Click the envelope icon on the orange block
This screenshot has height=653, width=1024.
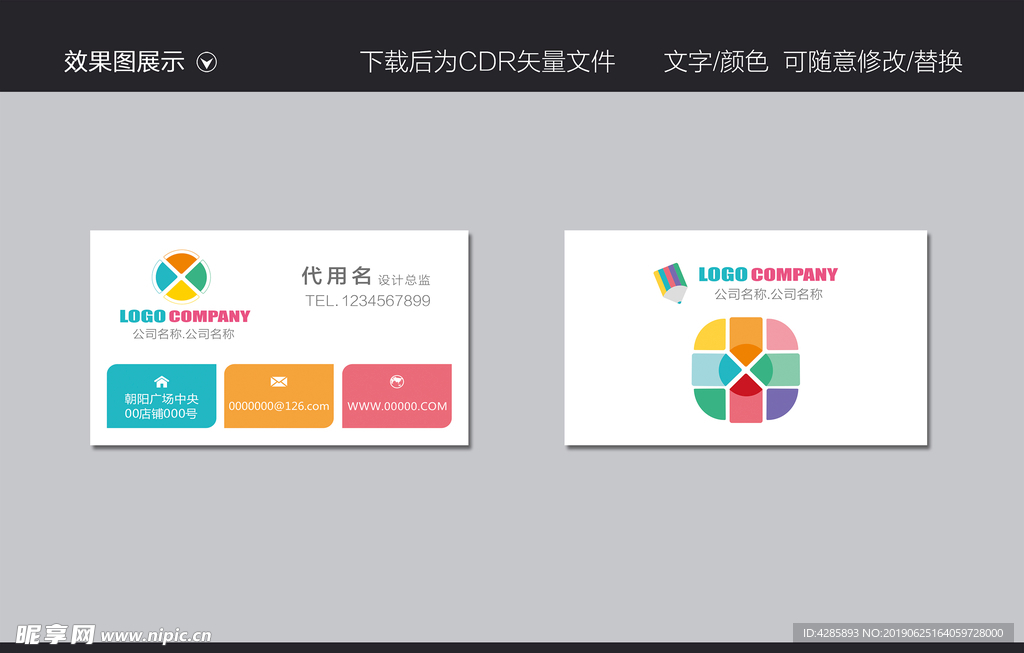point(278,382)
